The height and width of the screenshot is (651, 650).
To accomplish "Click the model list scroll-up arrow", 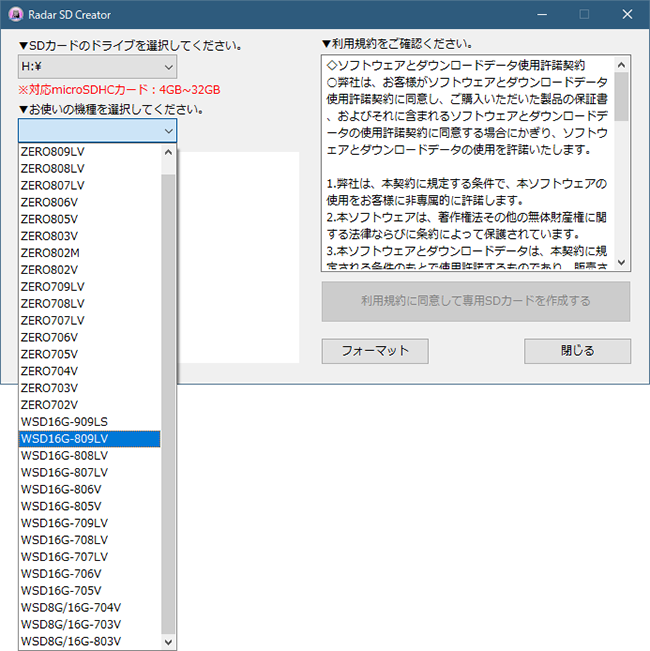I will tap(168, 152).
